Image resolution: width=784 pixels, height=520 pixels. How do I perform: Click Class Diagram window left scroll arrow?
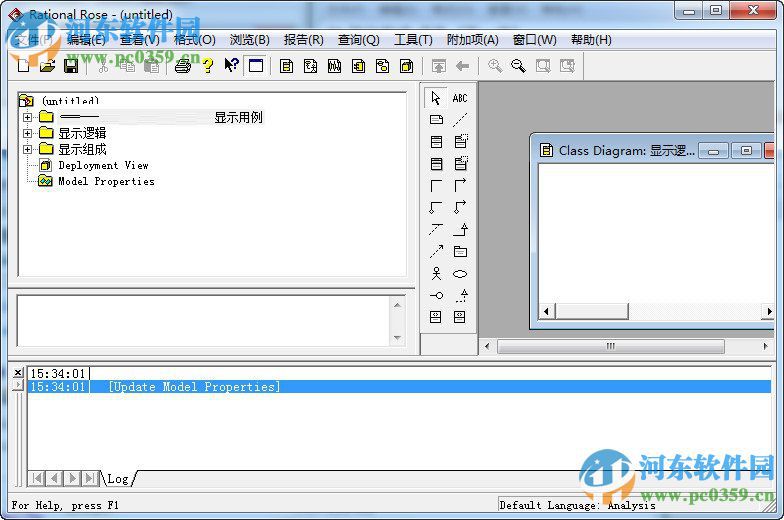point(546,311)
